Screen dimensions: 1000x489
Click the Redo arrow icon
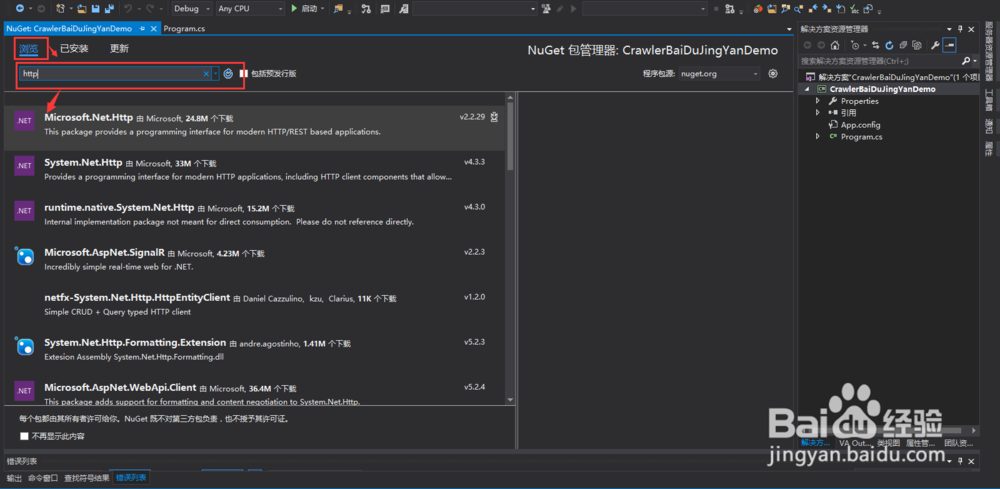150,8
